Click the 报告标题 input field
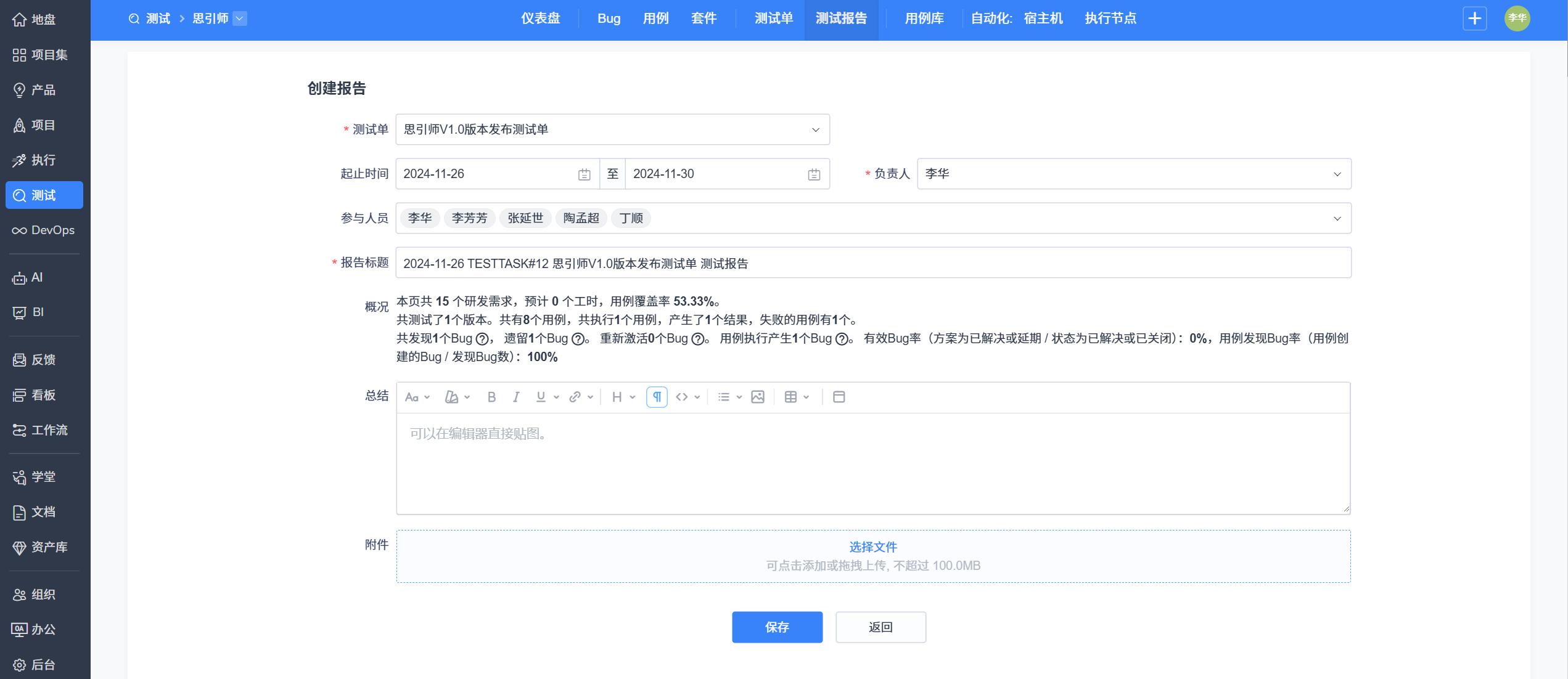The width and height of the screenshot is (1568, 679). click(872, 263)
